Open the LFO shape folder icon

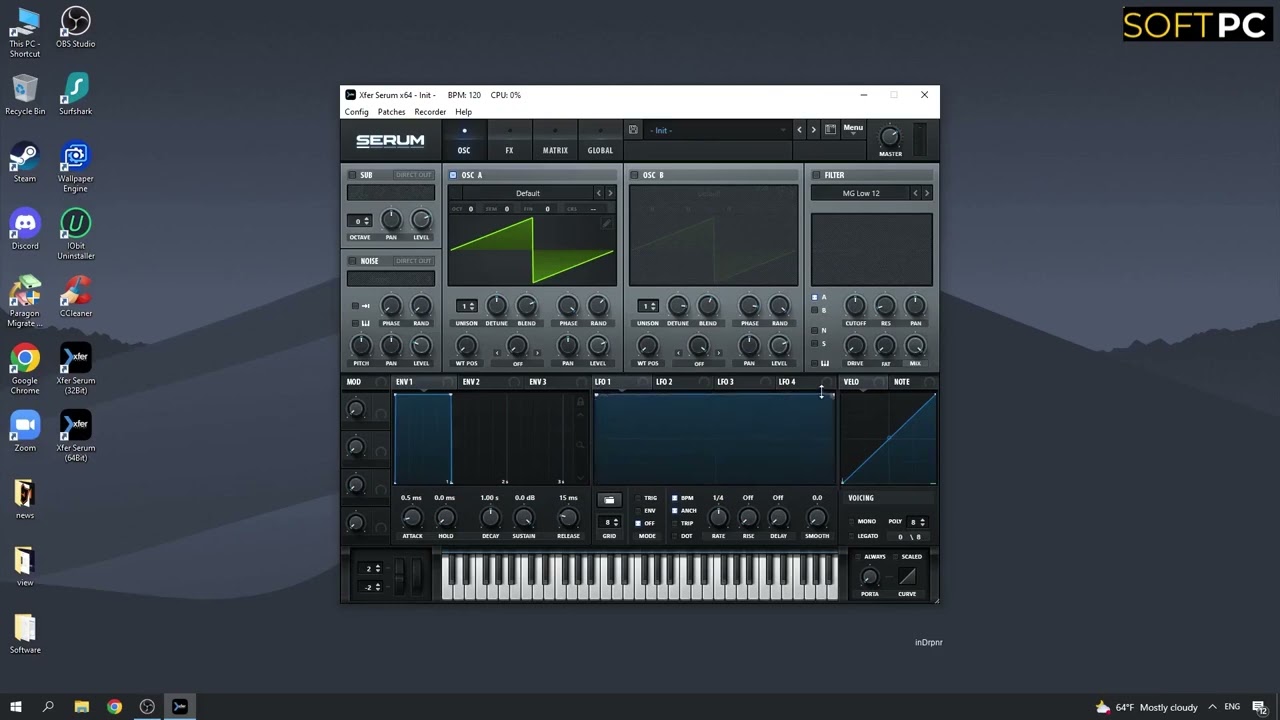pos(609,500)
